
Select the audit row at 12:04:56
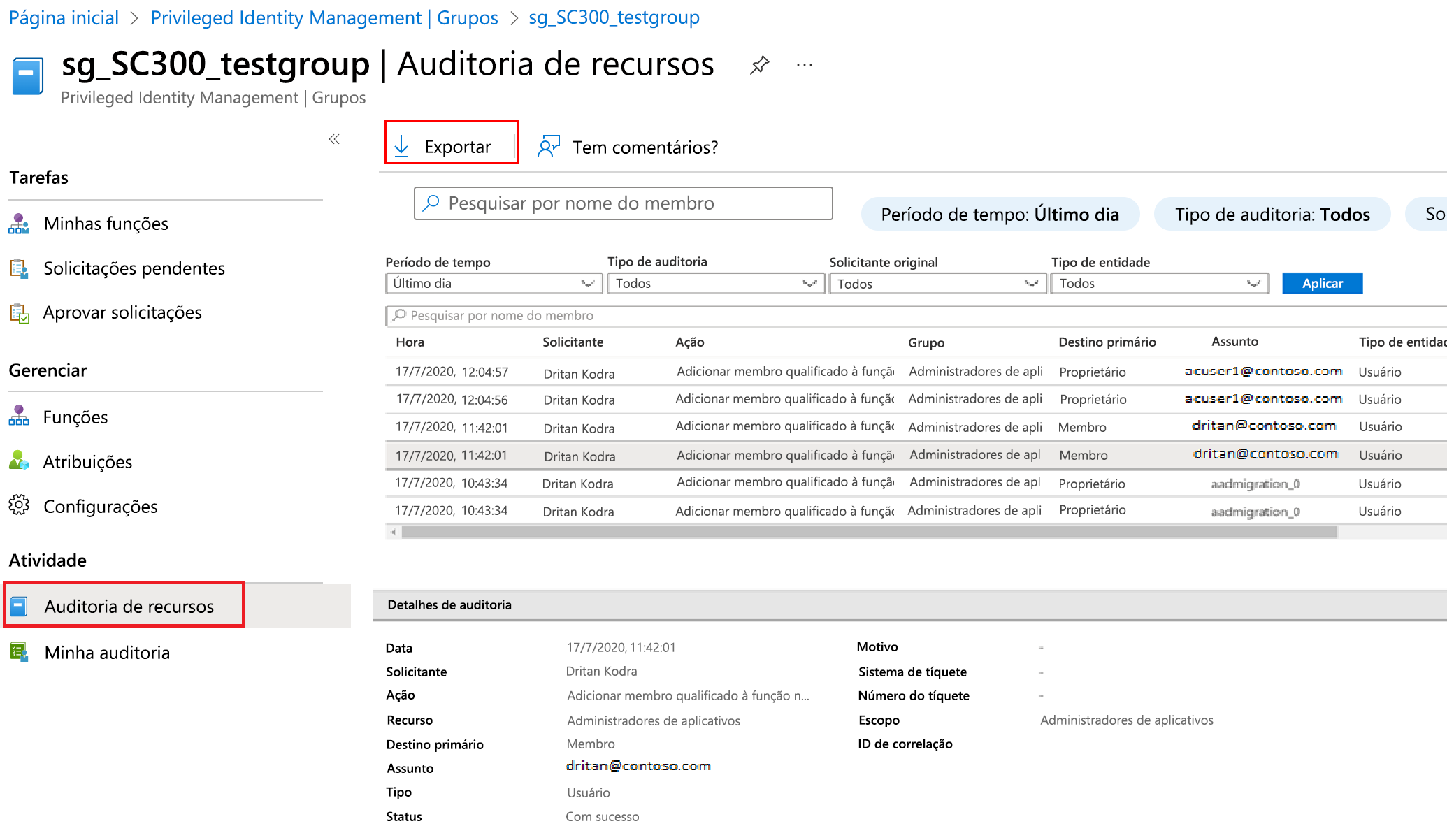click(916, 399)
